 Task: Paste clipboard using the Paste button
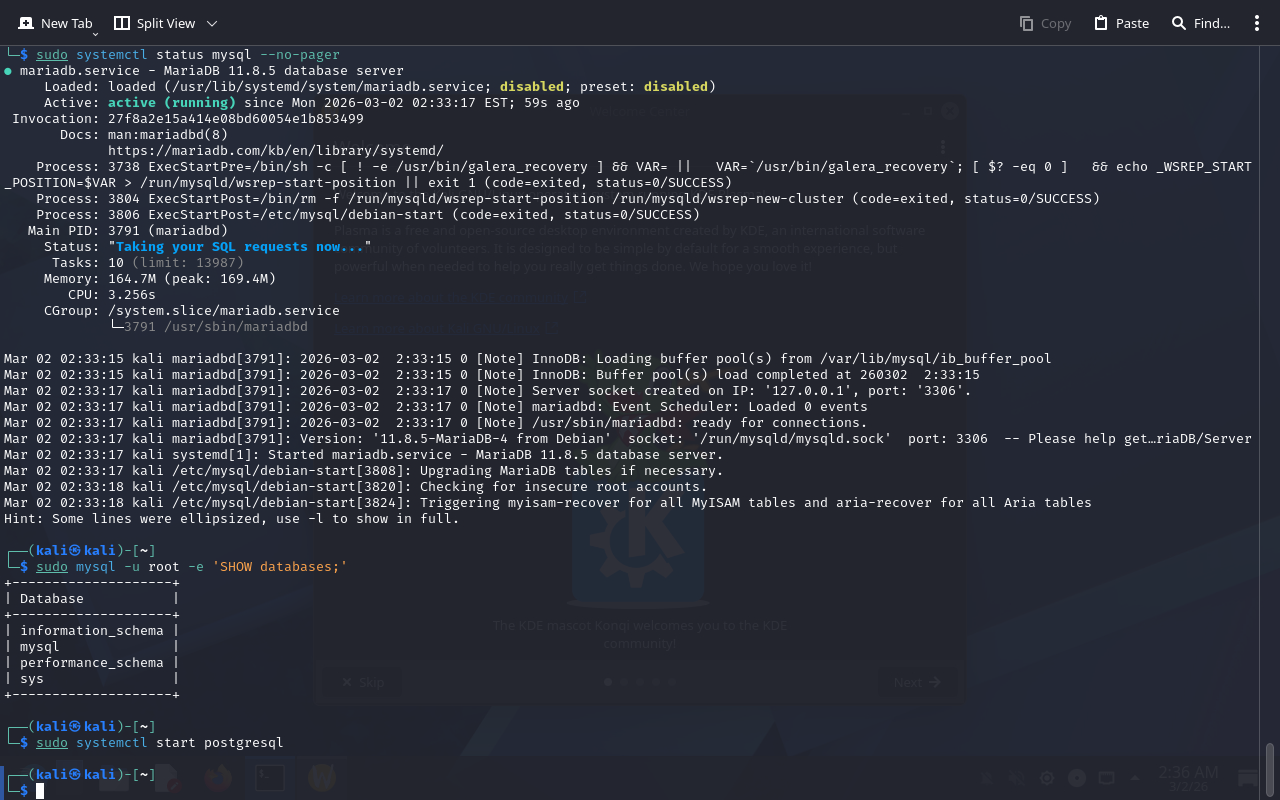1121,23
